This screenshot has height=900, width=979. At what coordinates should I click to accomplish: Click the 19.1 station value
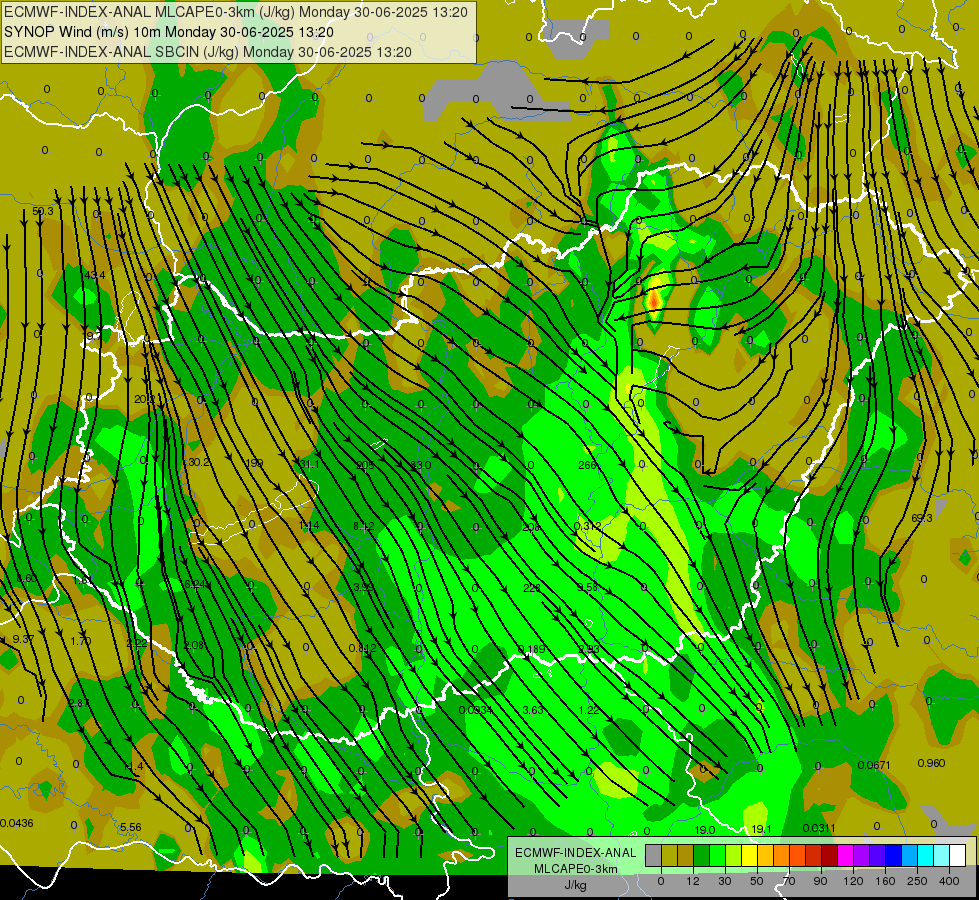761,829
